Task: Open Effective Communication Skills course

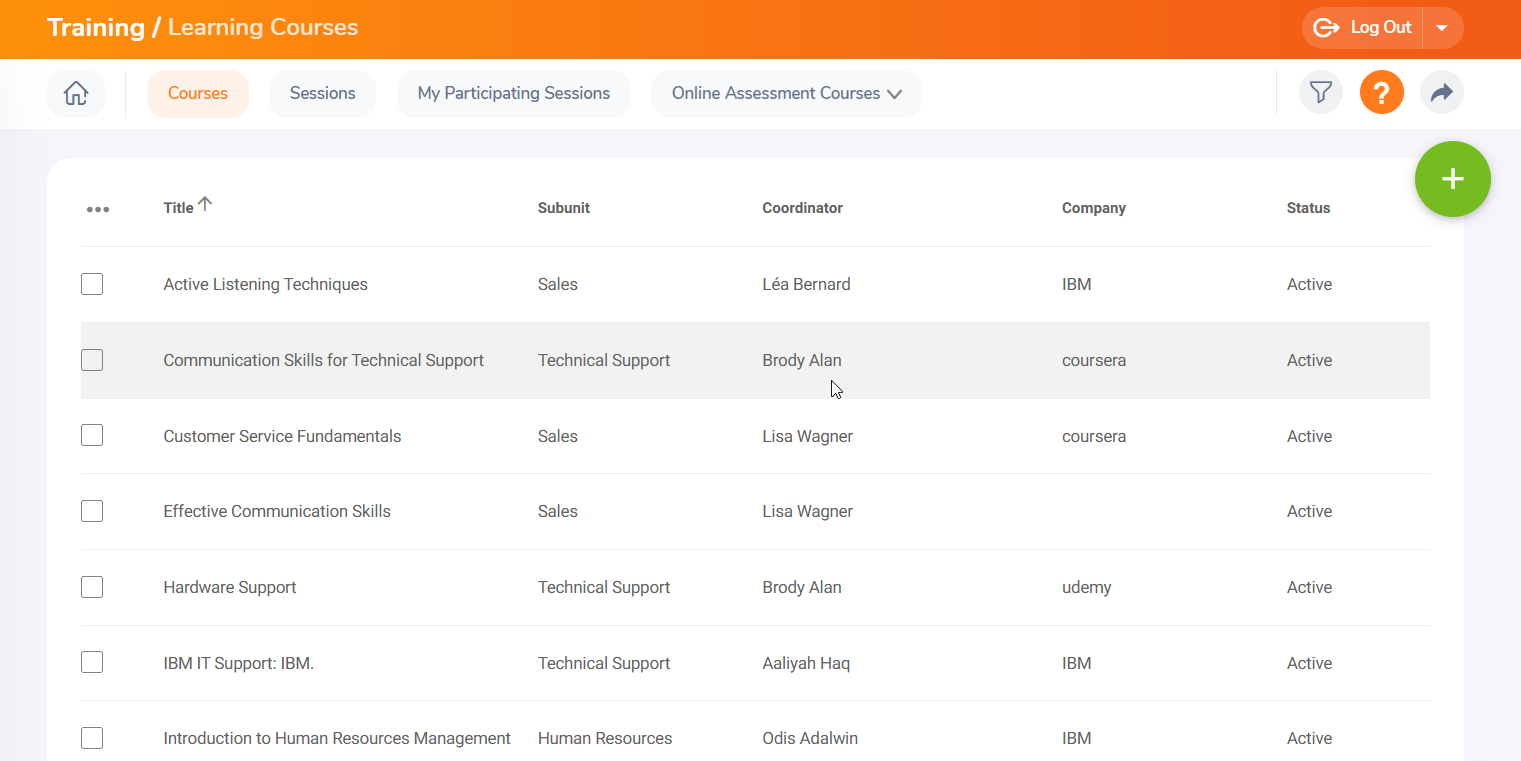Action: click(x=277, y=511)
